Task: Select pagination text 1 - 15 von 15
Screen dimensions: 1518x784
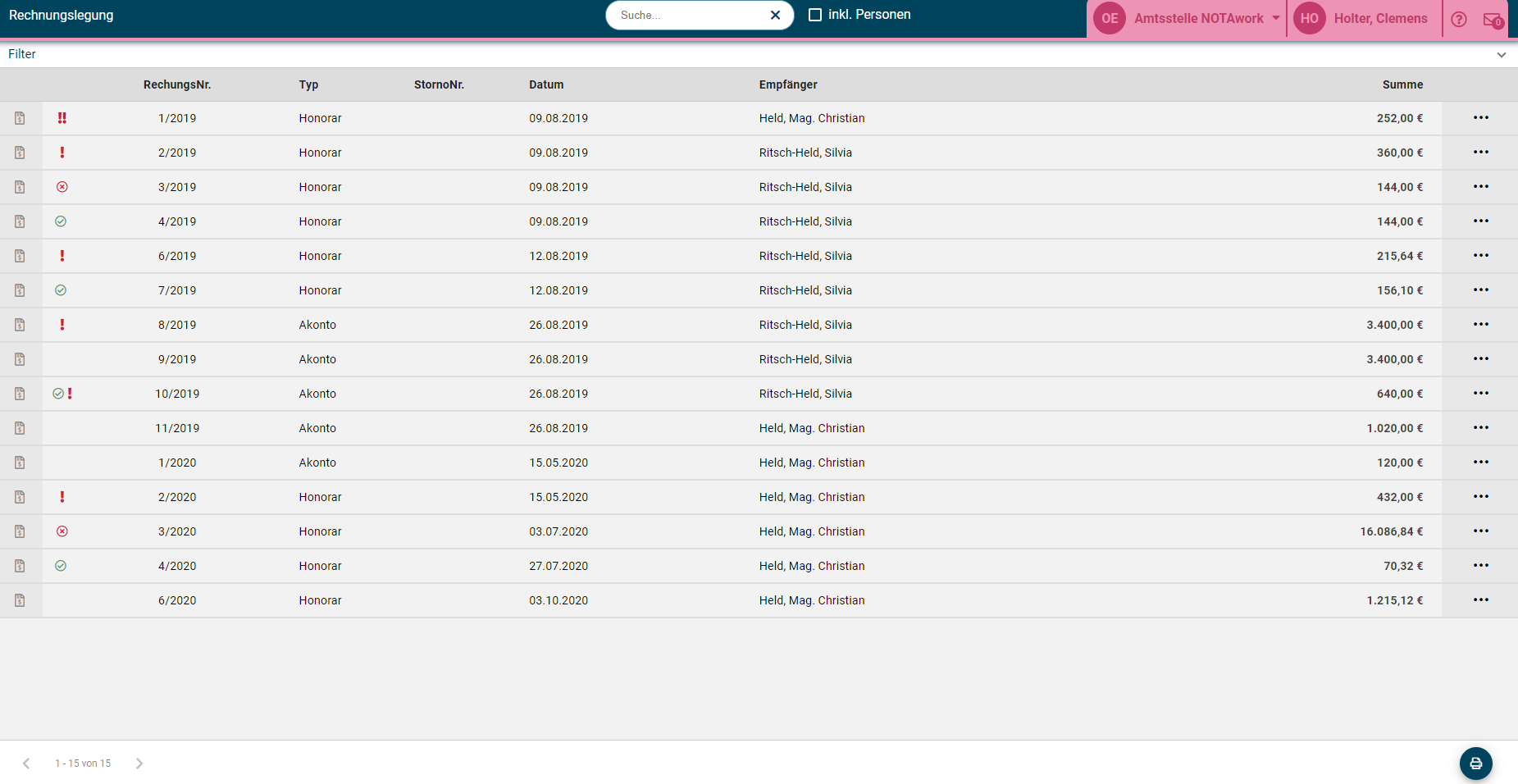Action: pyautogui.click(x=83, y=763)
